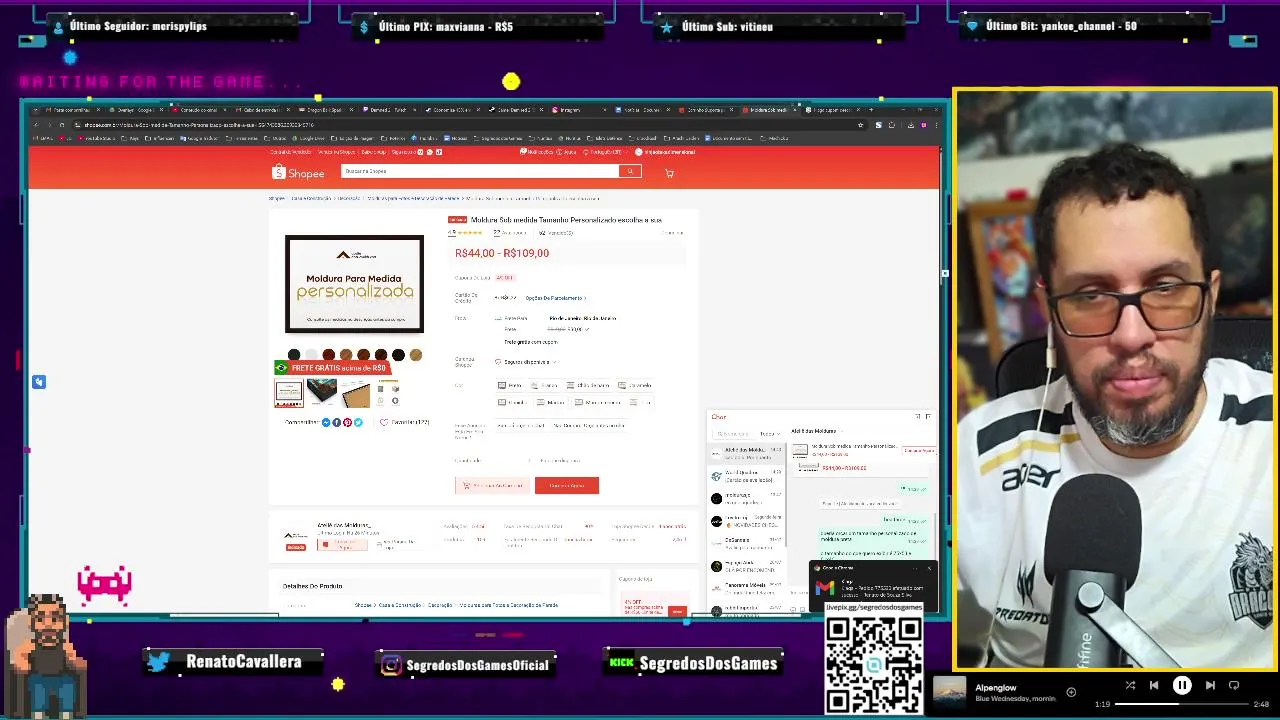Toggle repeat in music player

(1234, 685)
